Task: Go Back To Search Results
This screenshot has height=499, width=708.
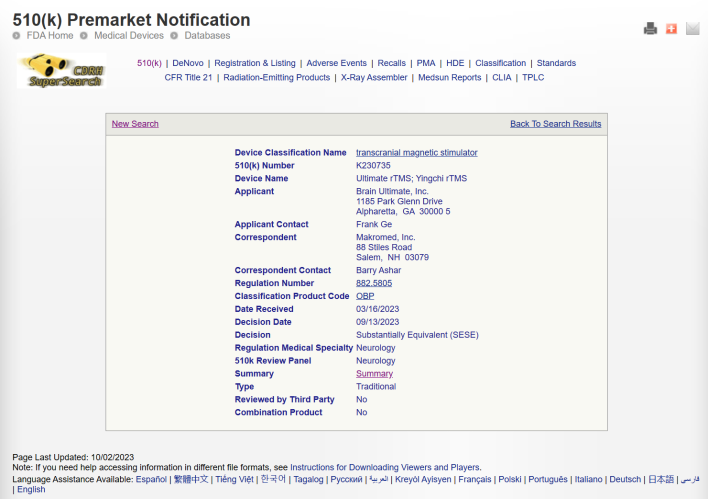Action: (555, 124)
